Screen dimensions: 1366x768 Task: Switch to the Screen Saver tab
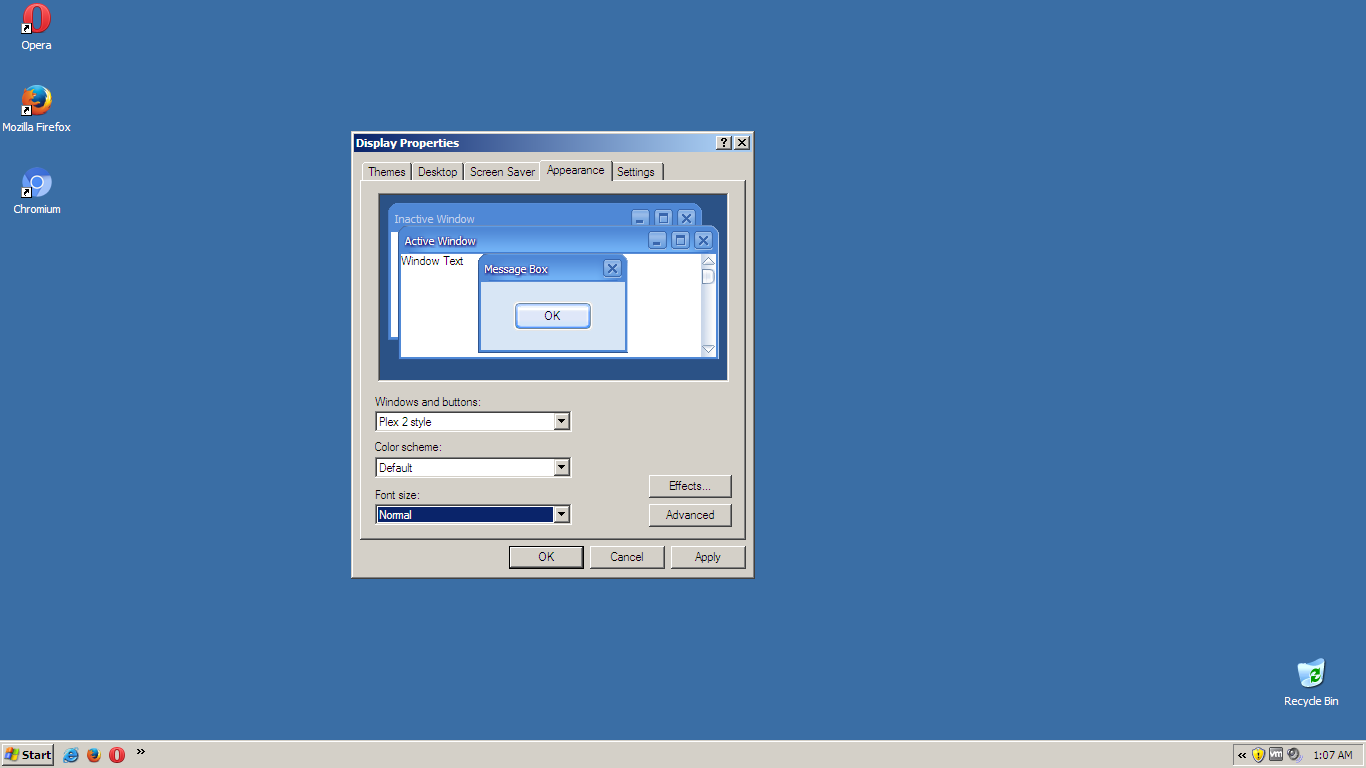502,171
